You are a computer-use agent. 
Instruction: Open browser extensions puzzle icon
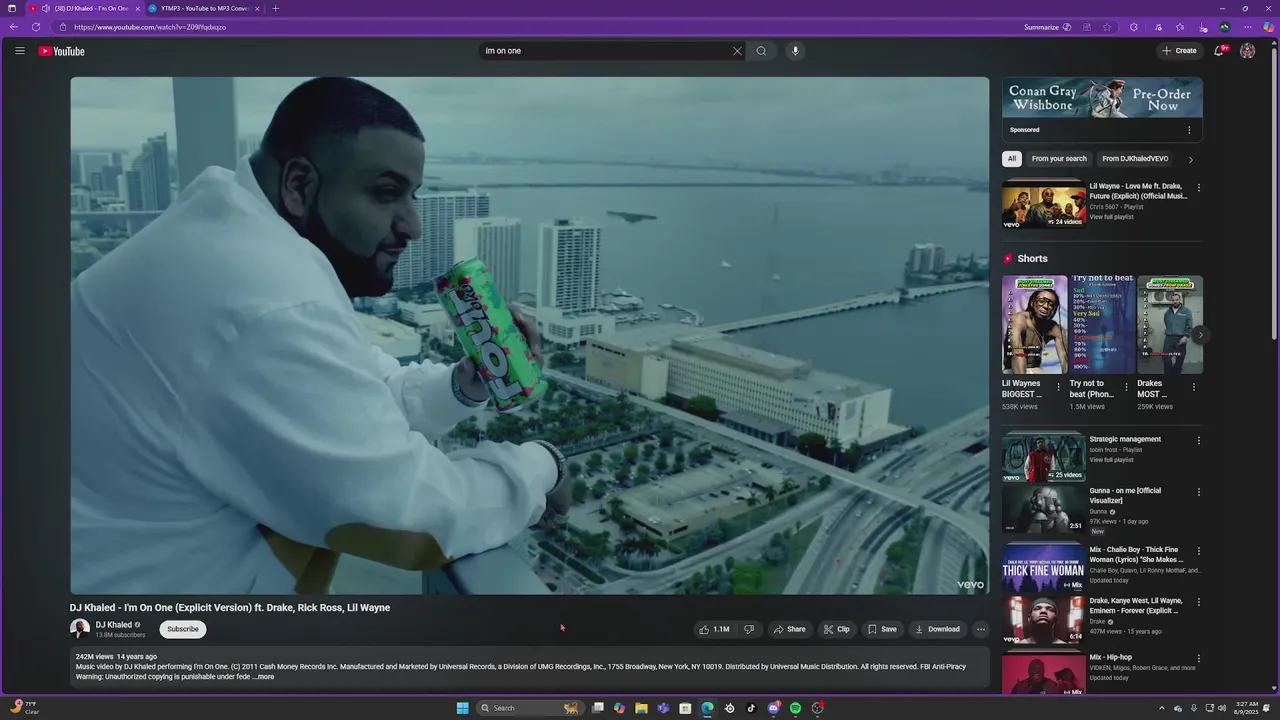tap(1133, 27)
